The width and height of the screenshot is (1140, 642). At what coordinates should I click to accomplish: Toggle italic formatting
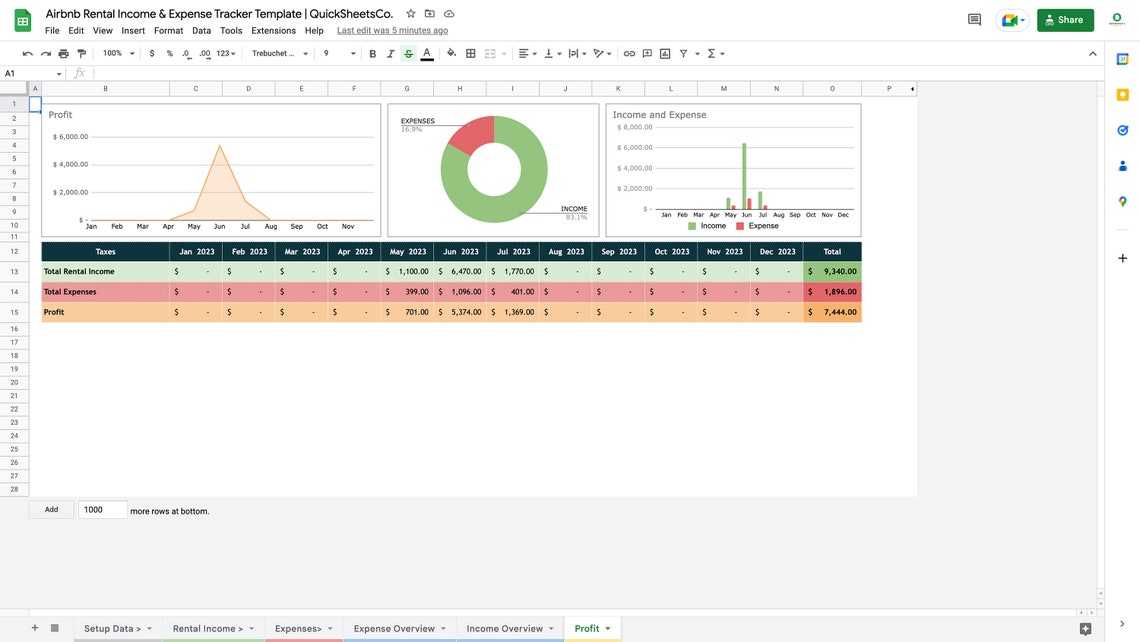click(389, 52)
